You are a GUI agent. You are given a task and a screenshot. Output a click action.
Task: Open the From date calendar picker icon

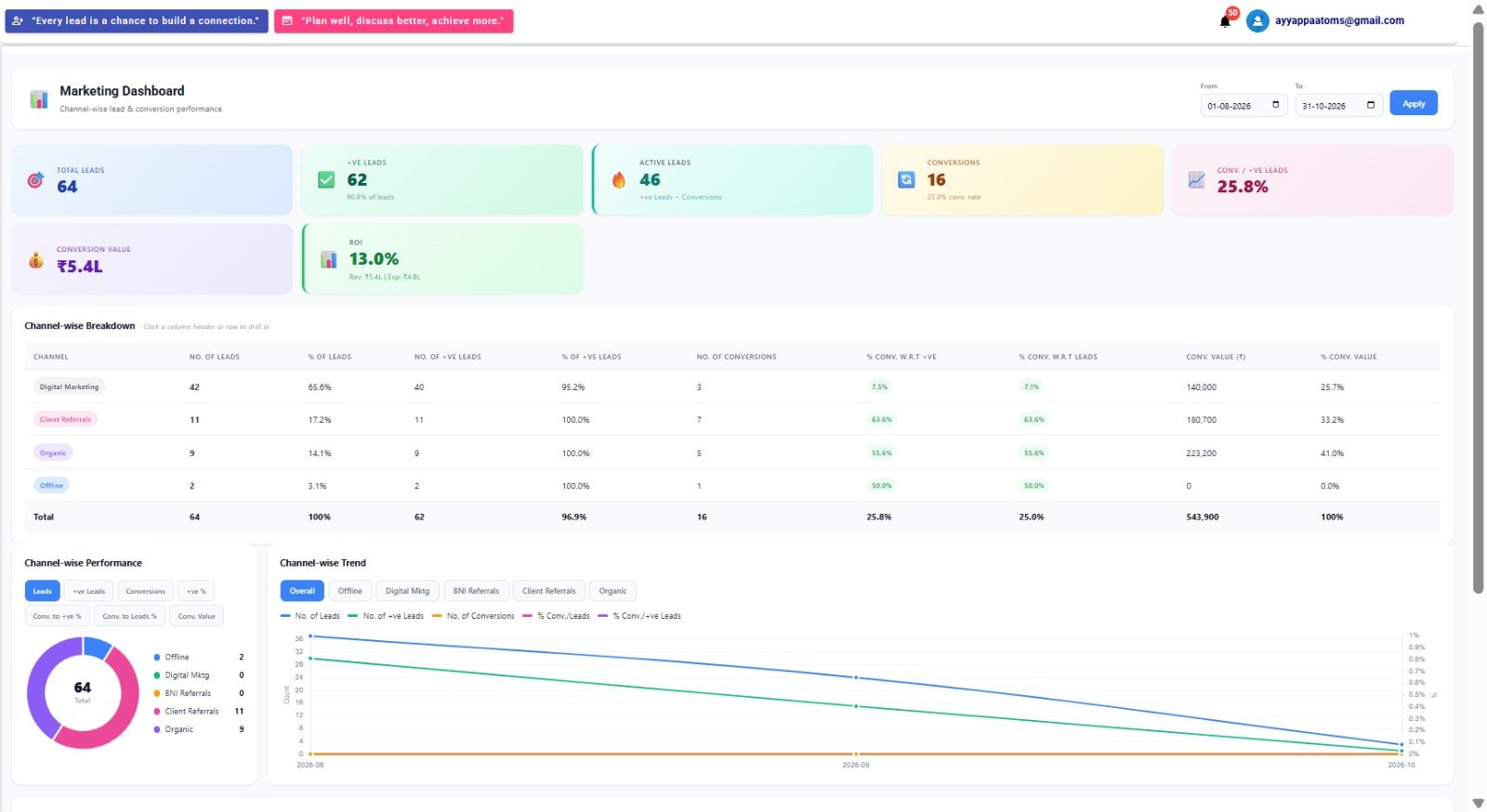tap(1275, 105)
